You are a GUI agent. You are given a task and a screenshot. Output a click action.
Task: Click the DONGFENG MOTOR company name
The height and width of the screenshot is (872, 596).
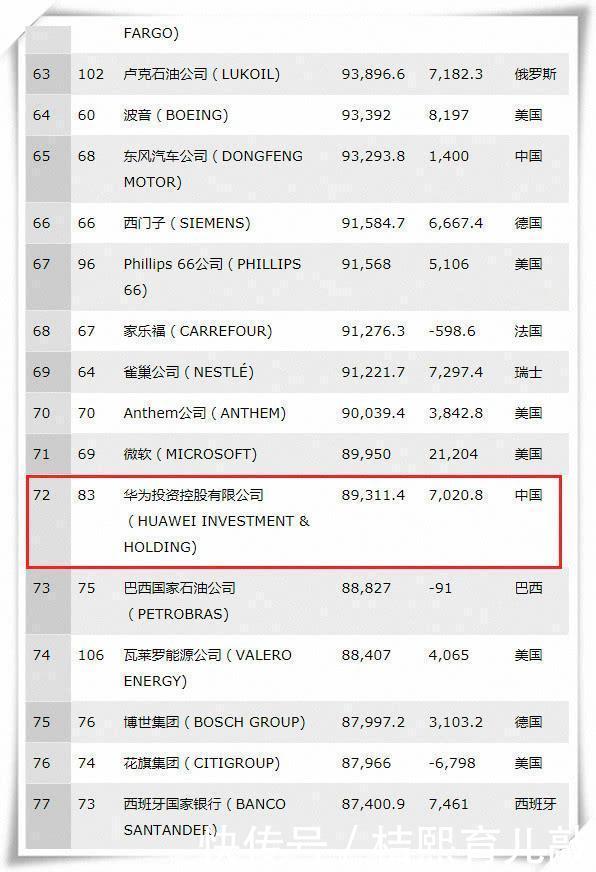coord(213,169)
